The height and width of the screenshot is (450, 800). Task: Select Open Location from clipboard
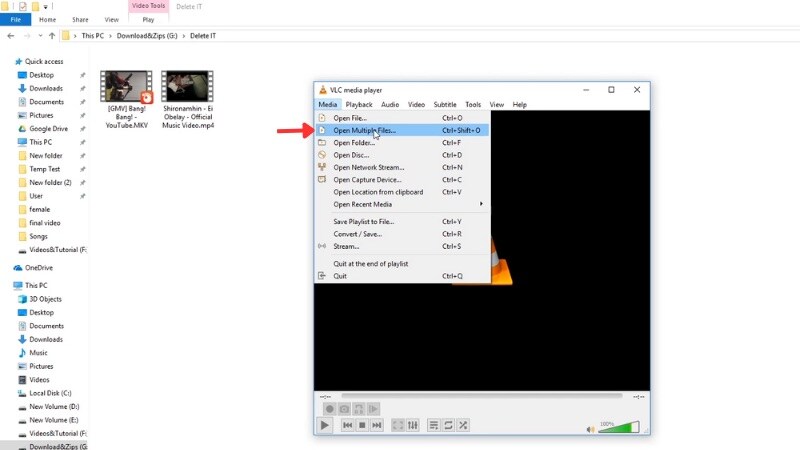(403, 192)
